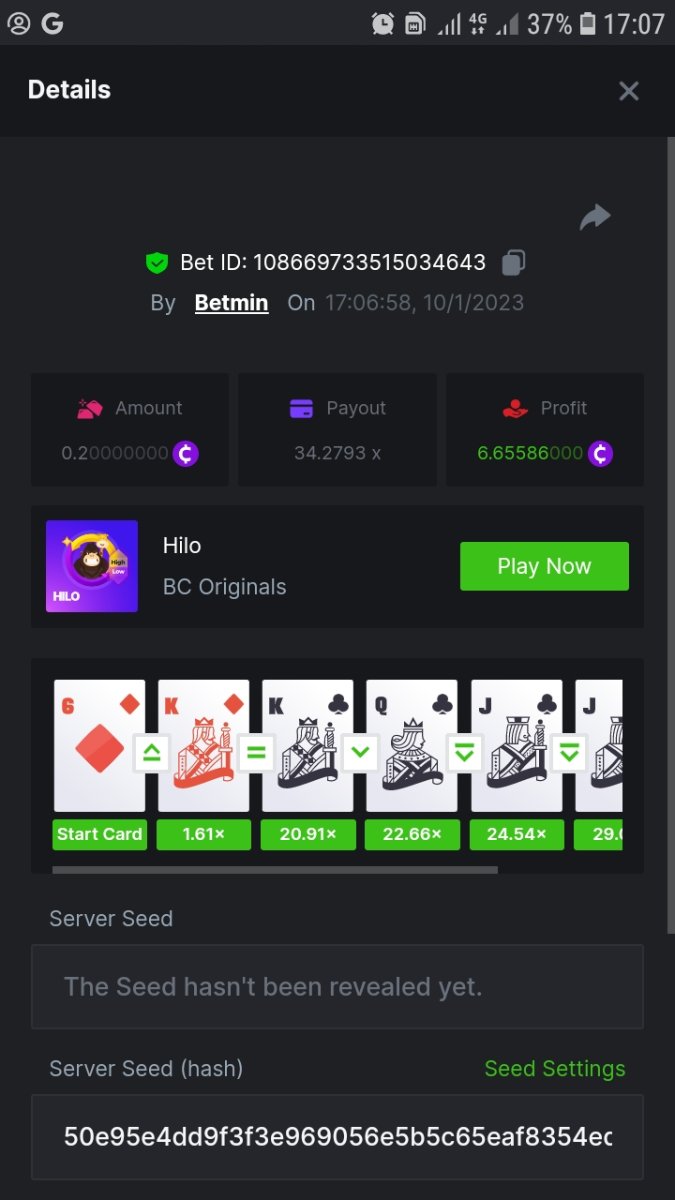This screenshot has height=1200, width=675.
Task: Click the purple coin icon beside profit
Action: [600, 453]
